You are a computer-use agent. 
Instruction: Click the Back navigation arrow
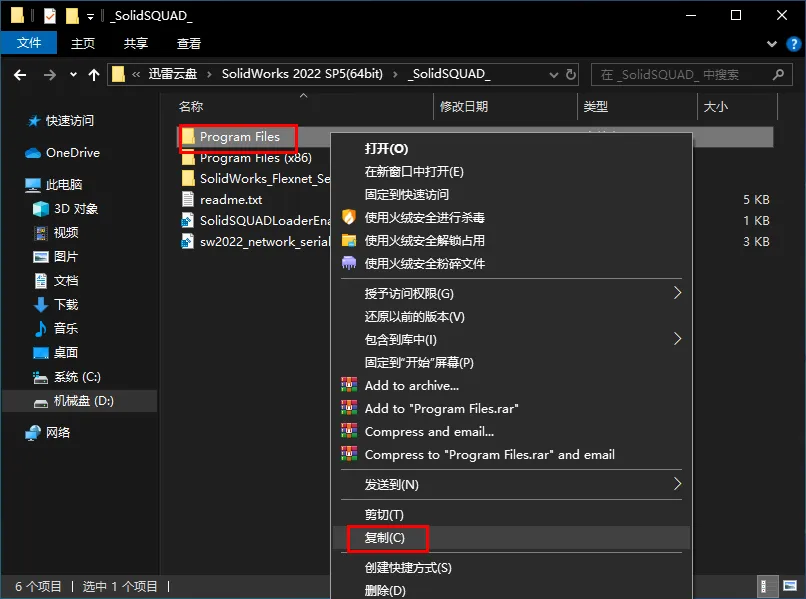[20, 75]
